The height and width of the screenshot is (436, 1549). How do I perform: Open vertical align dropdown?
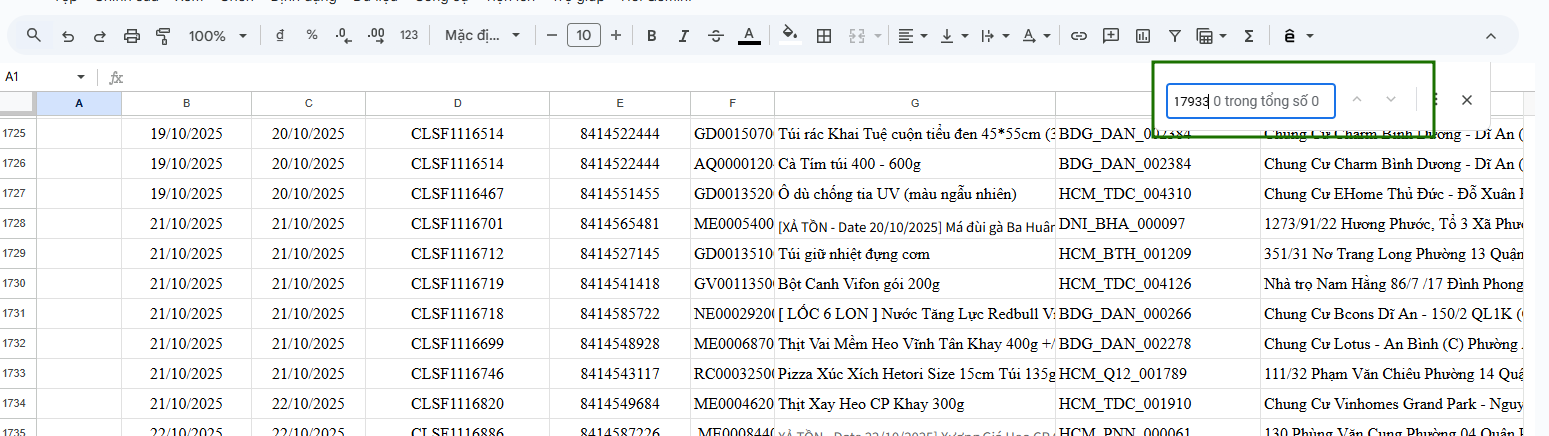(x=953, y=36)
